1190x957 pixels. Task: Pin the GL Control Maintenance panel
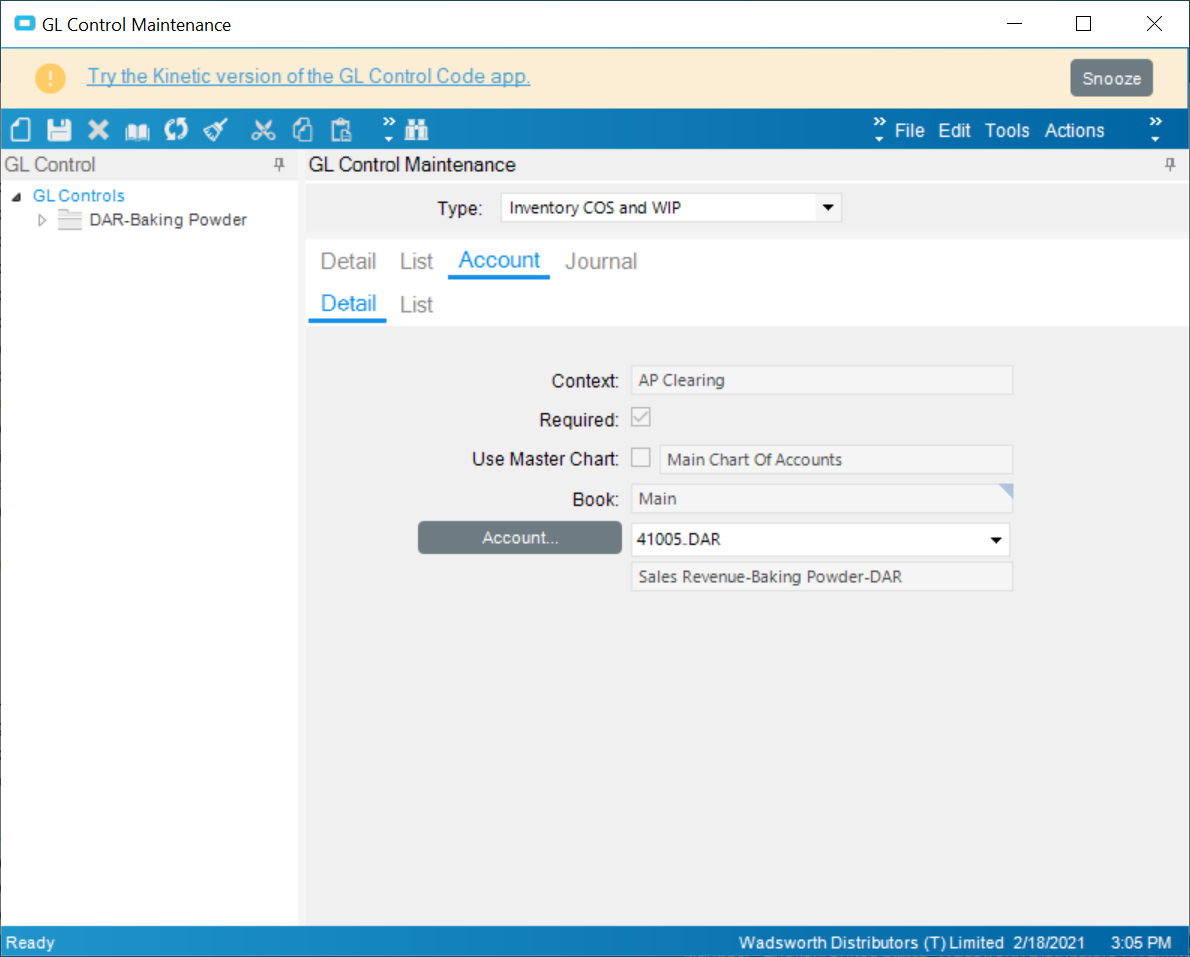pyautogui.click(x=1170, y=165)
